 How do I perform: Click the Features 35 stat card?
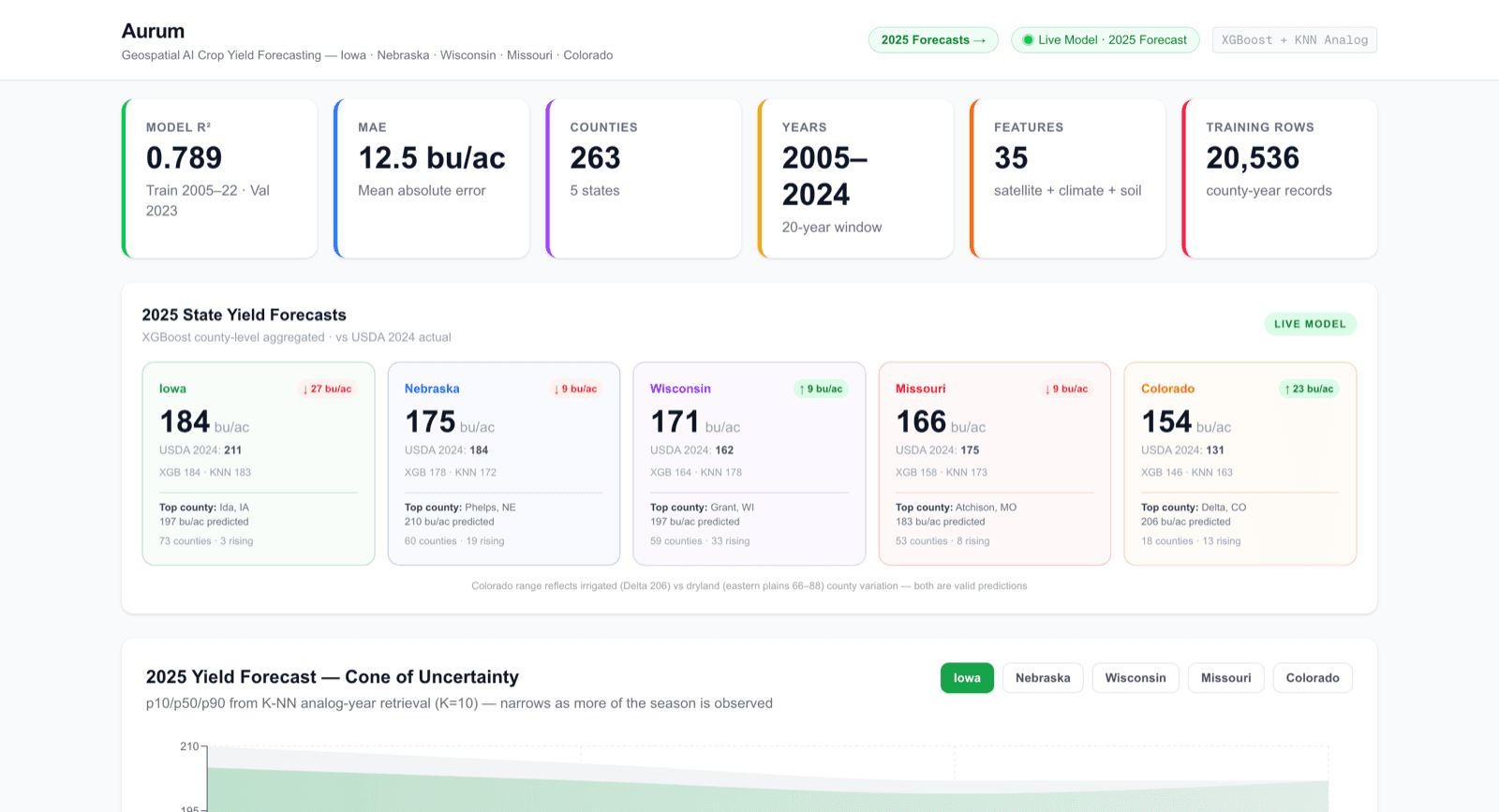click(1068, 179)
